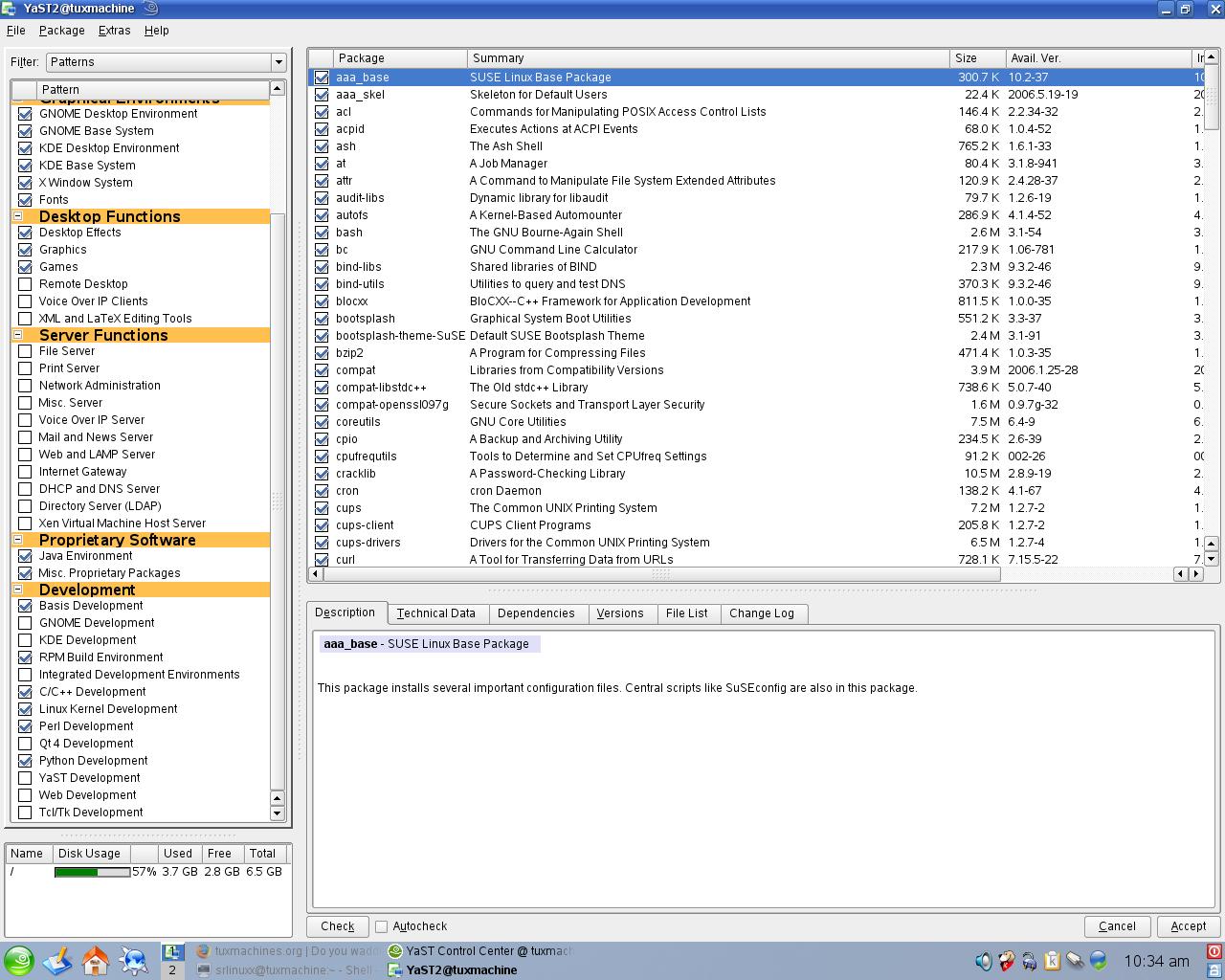Switch to the Change Log tab
The width and height of the screenshot is (1225, 980).
[762, 613]
